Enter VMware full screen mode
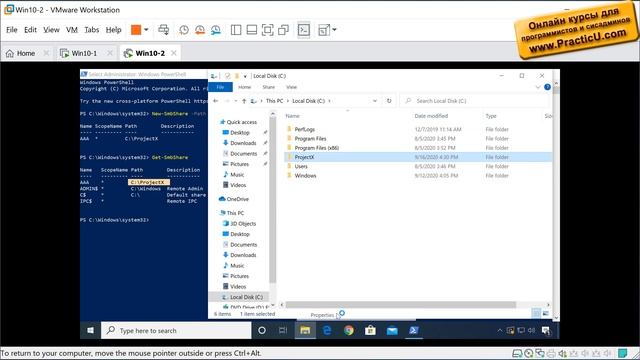Image resolution: width=640 pixels, height=360 pixels. pos(267,30)
